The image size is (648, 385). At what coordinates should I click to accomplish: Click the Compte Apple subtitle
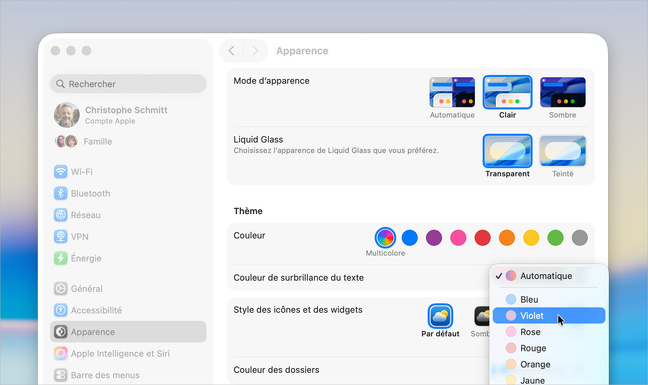[x=110, y=121]
